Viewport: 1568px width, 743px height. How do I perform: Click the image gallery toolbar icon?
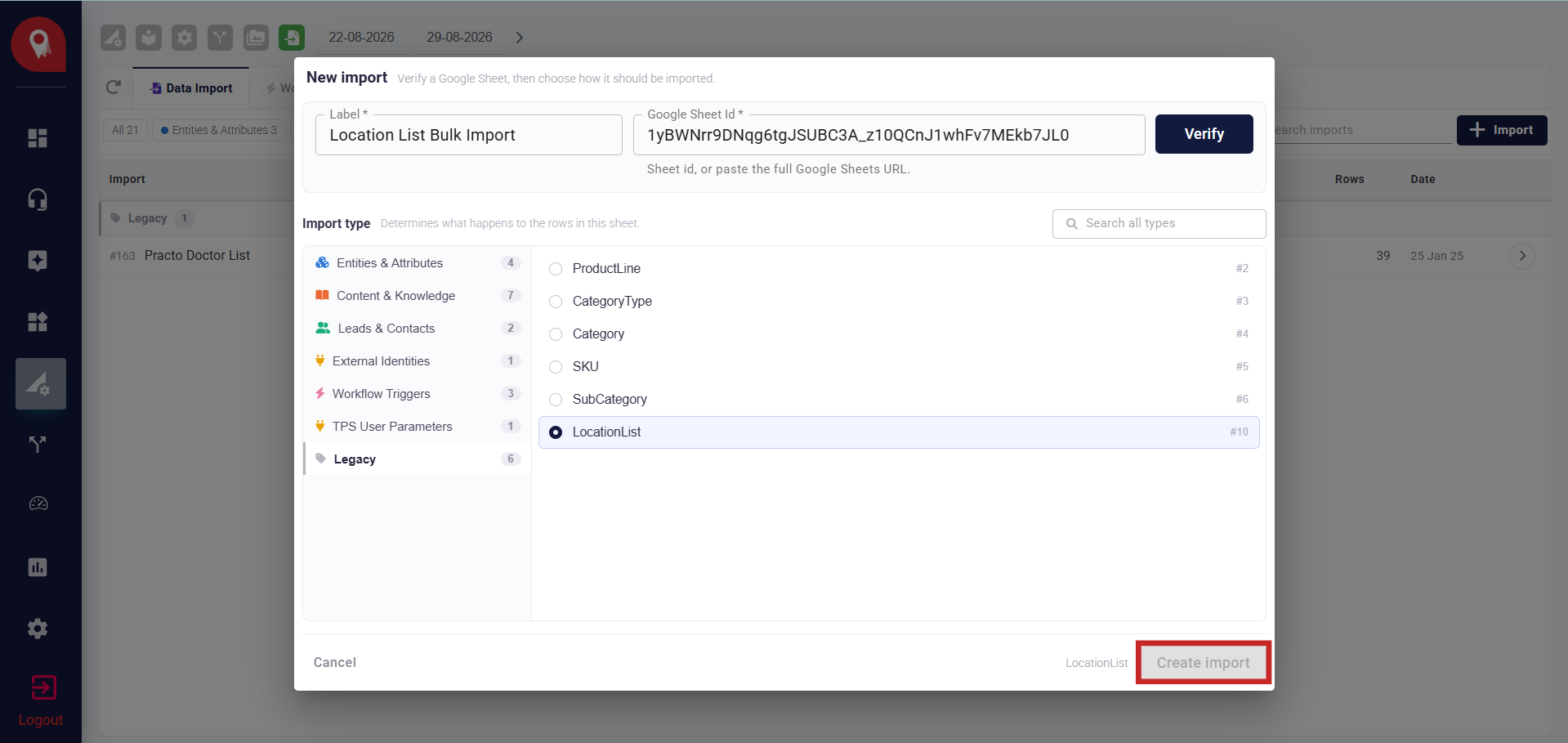[x=256, y=38]
